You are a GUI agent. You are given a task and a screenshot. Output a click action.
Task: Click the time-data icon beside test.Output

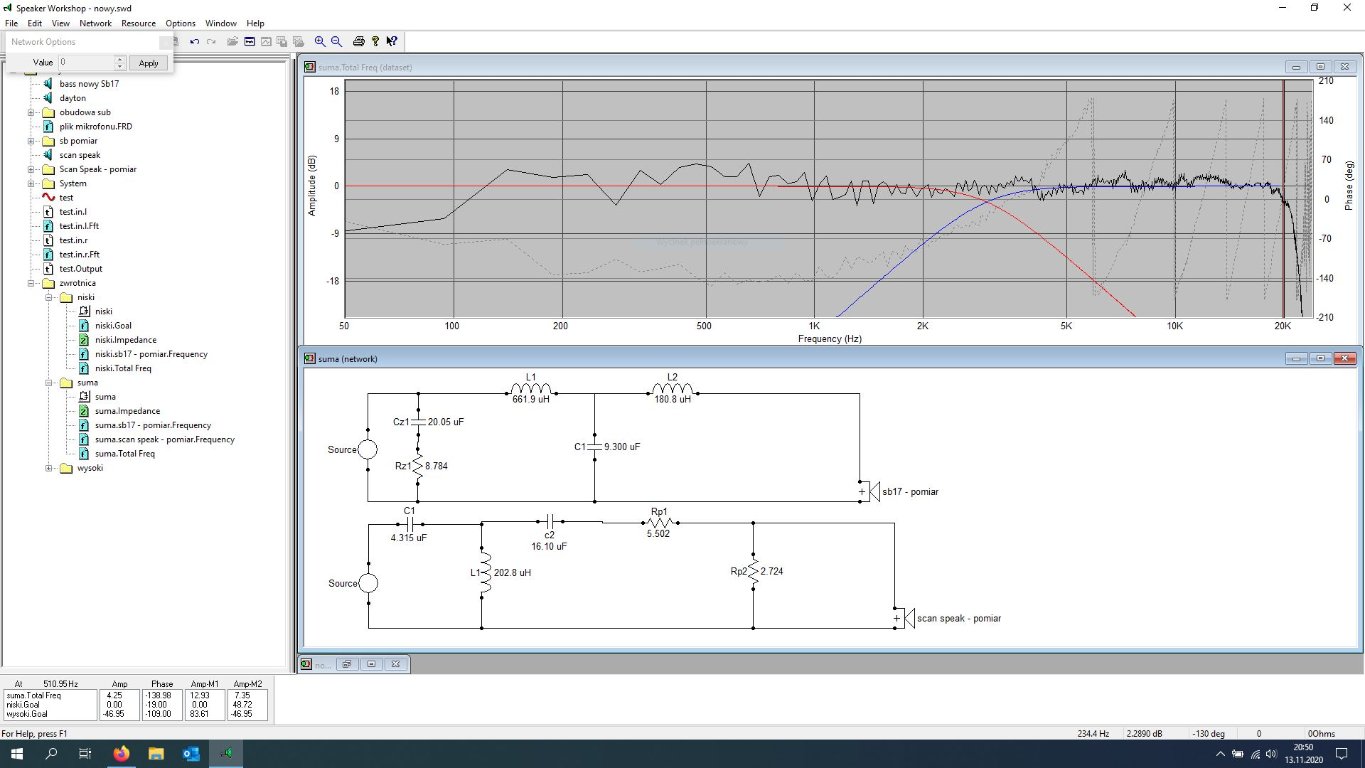pyautogui.click(x=48, y=269)
